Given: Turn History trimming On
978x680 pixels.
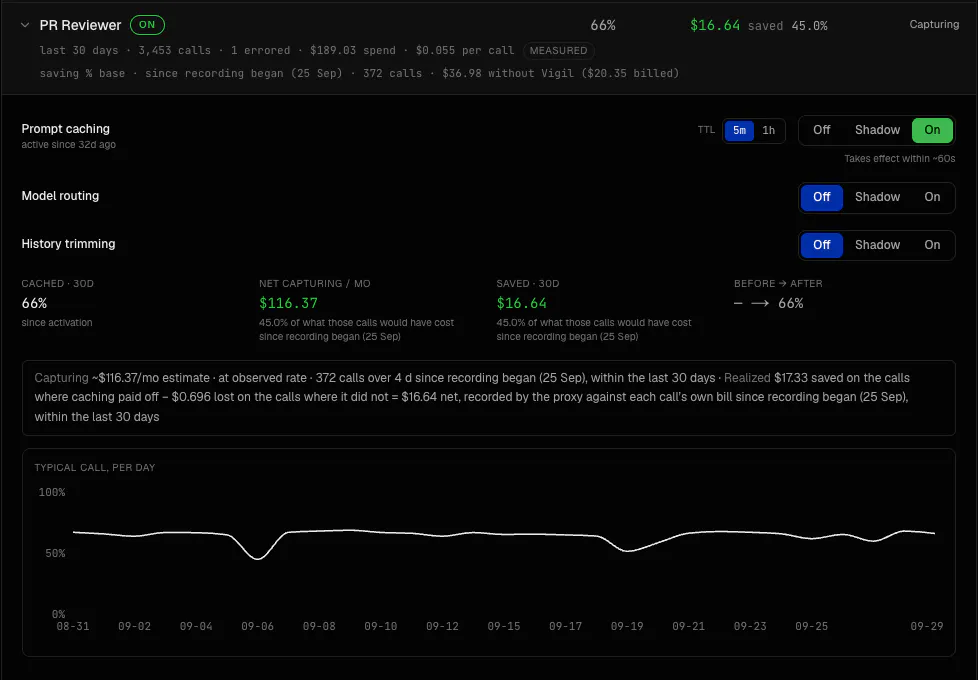Looking at the screenshot, I should [932, 245].
